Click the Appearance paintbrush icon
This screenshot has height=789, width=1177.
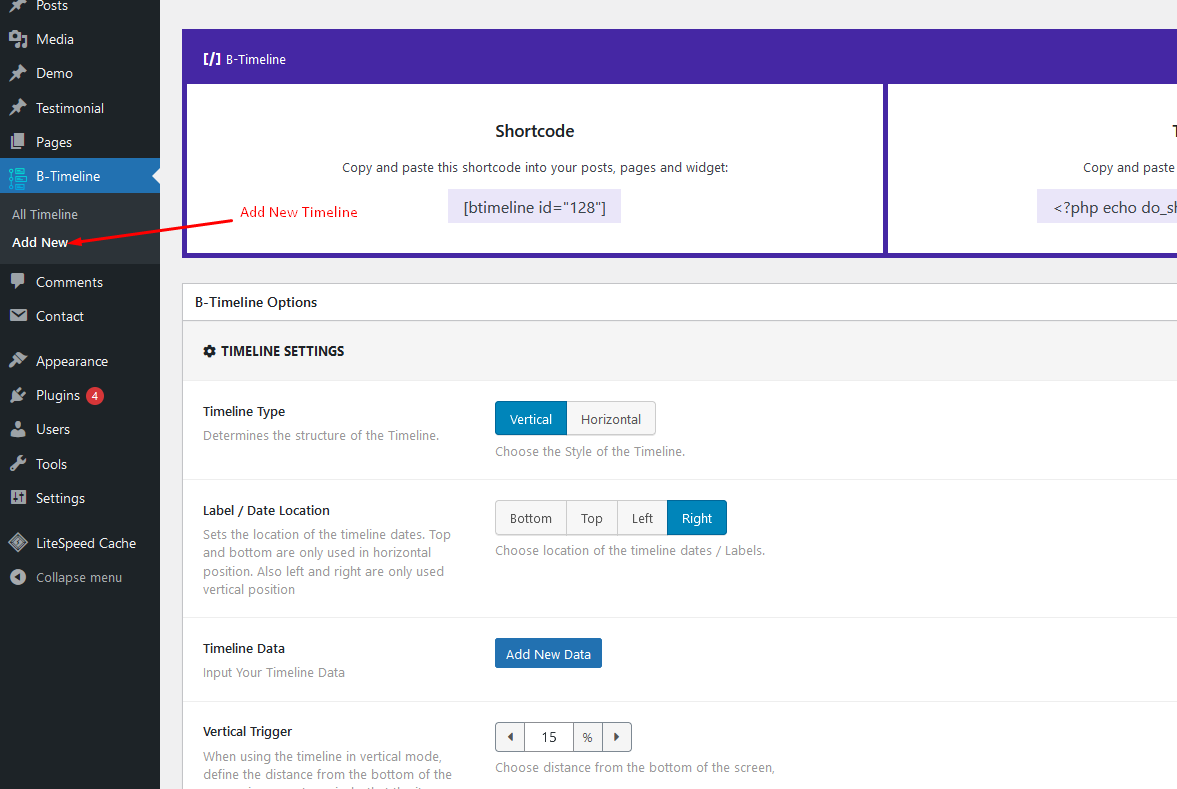click(18, 360)
